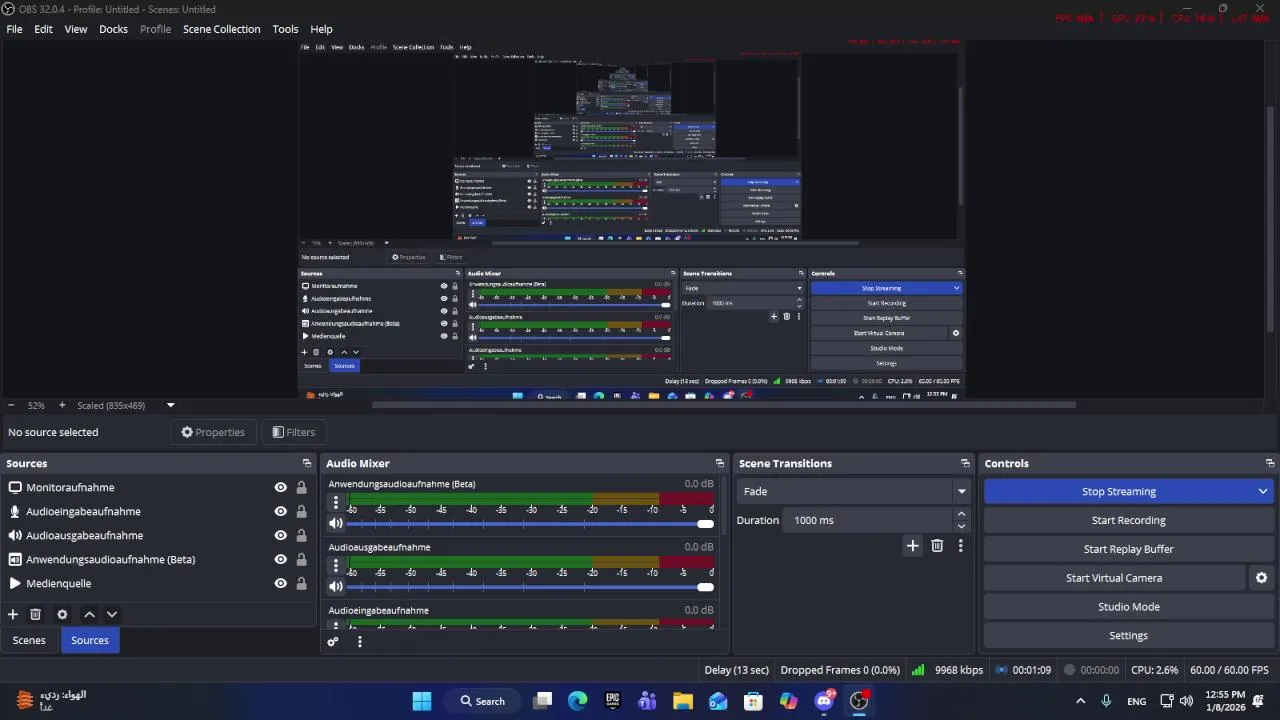Zoom in preview with plus icon

62,405
